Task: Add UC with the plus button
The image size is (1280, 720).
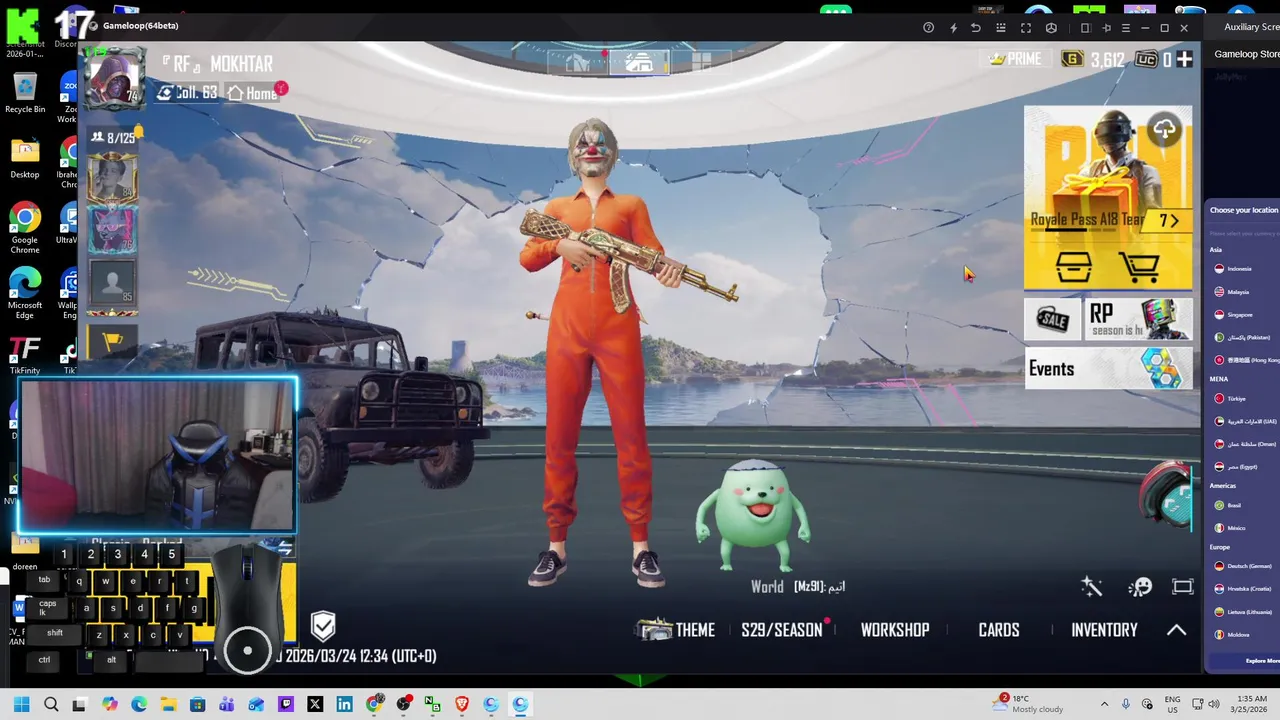Action: [x=1184, y=60]
